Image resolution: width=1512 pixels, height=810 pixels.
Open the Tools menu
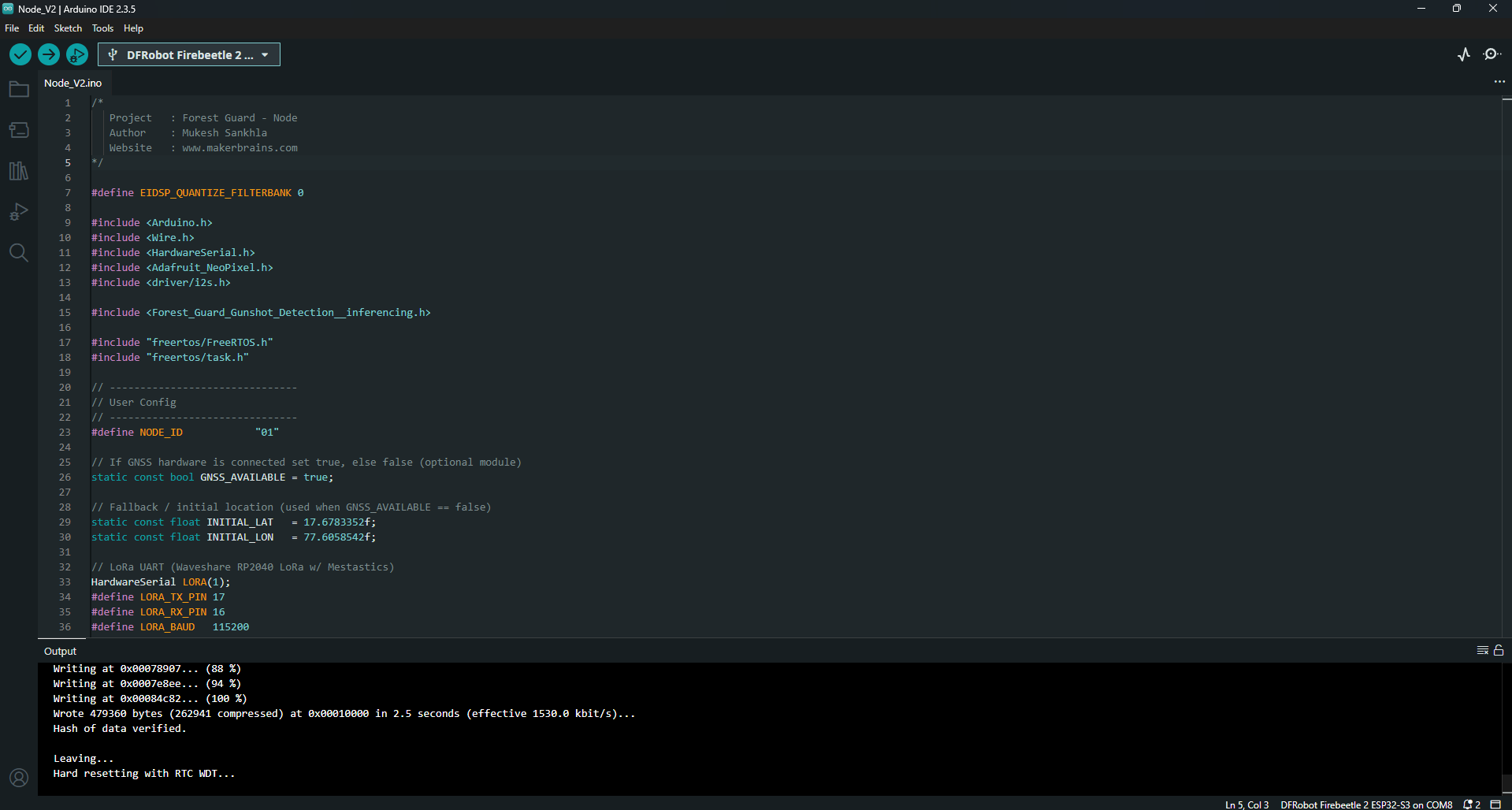pyautogui.click(x=102, y=28)
